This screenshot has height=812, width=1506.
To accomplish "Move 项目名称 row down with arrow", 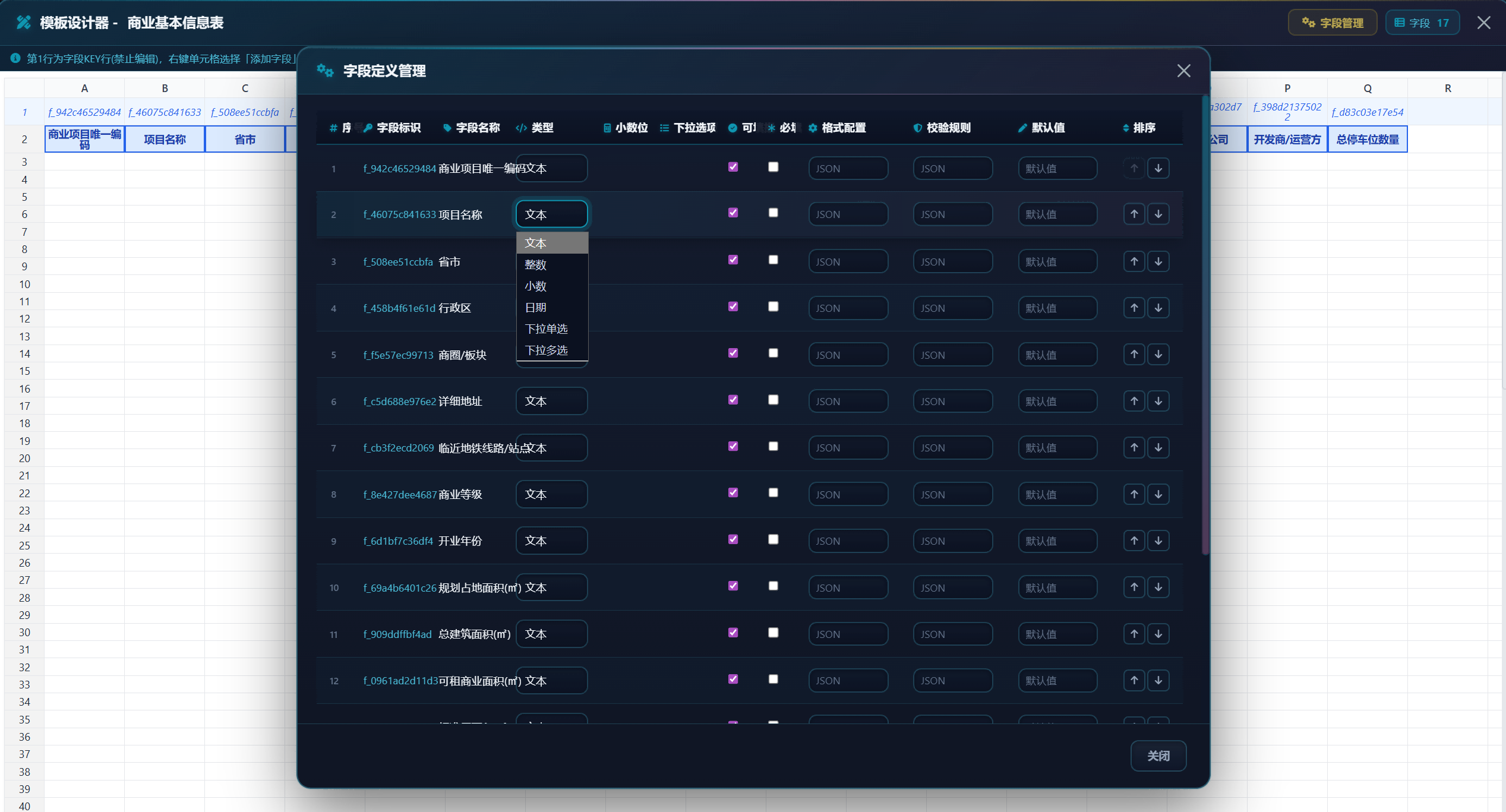I will tap(1158, 214).
